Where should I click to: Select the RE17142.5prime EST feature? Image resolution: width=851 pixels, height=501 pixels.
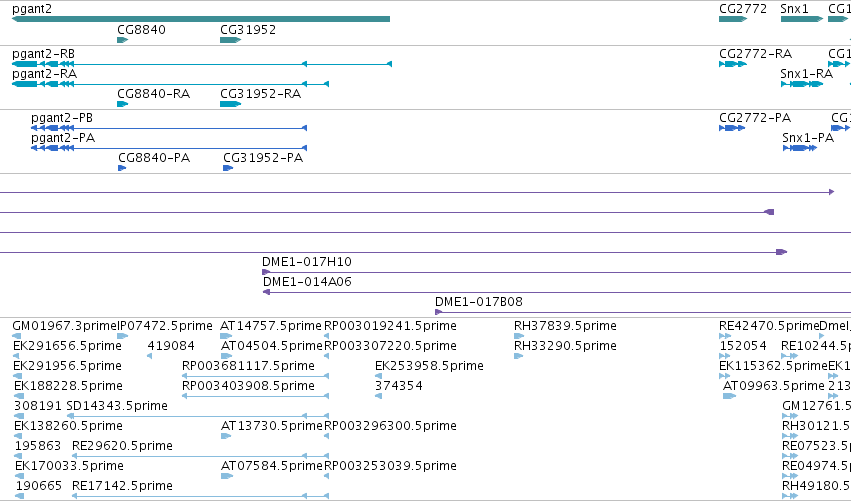click(x=200, y=496)
